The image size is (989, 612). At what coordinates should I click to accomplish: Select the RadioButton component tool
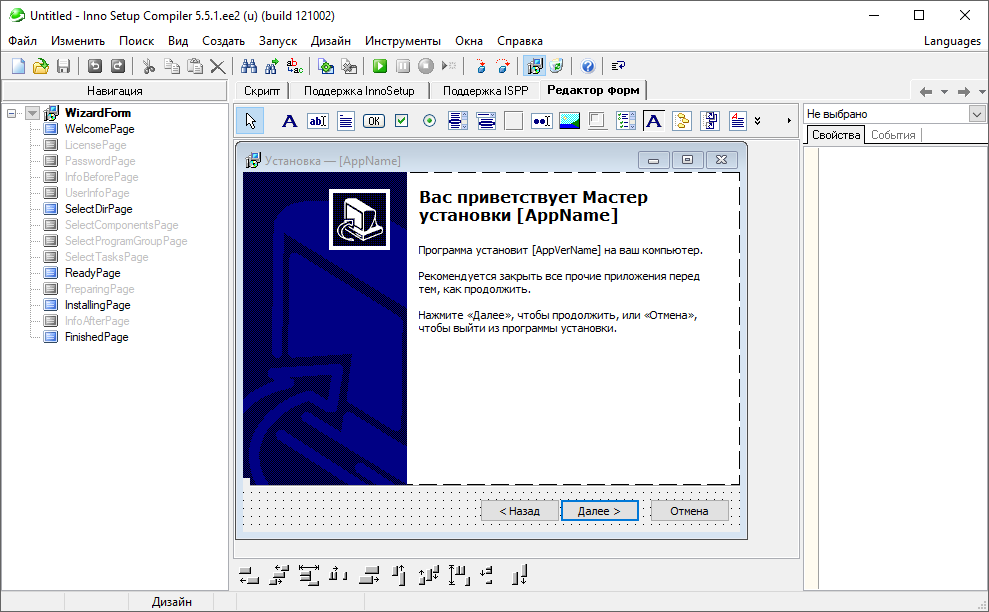pos(430,121)
